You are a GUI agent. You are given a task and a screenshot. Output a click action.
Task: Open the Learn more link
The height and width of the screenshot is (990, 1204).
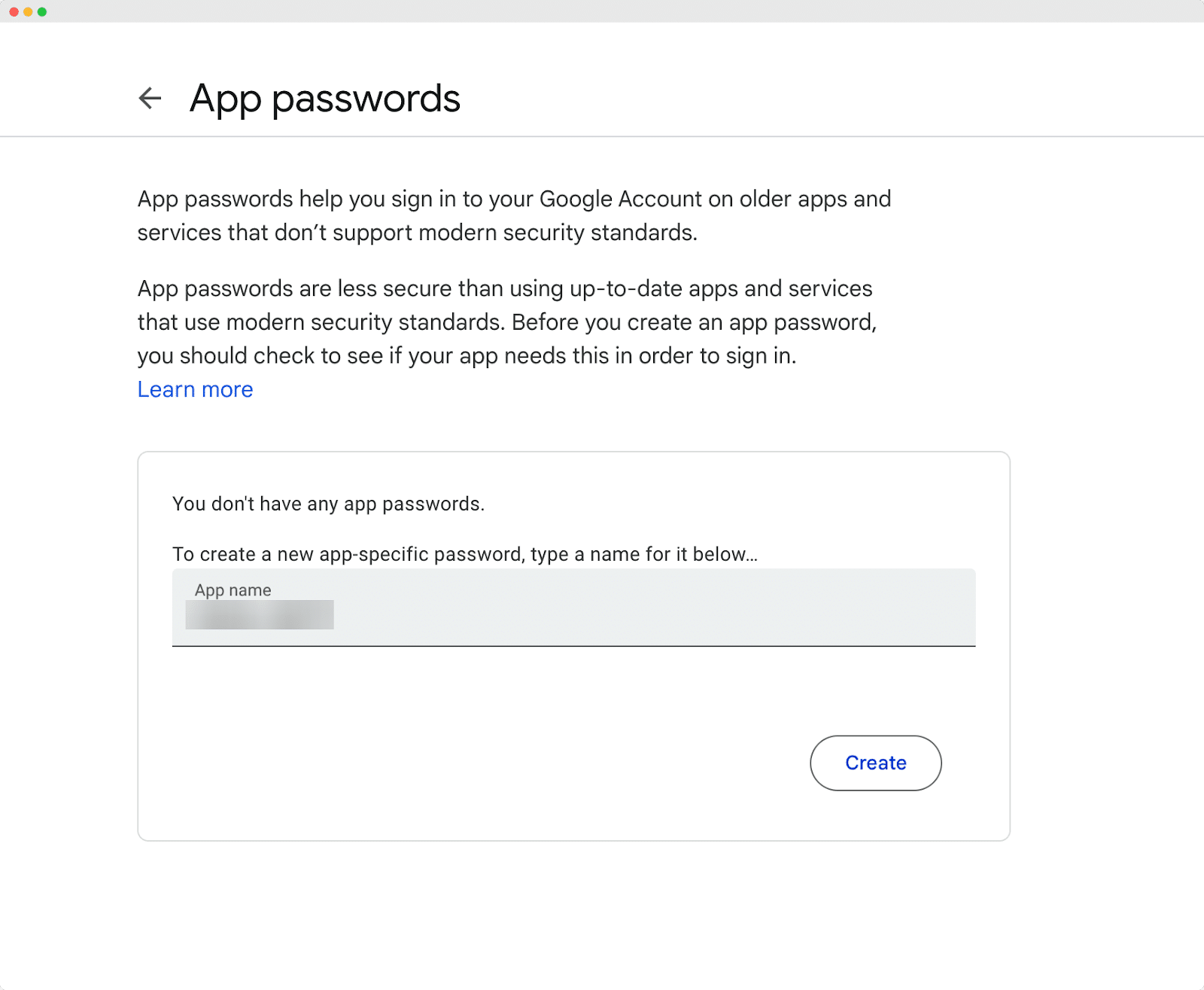(x=195, y=389)
